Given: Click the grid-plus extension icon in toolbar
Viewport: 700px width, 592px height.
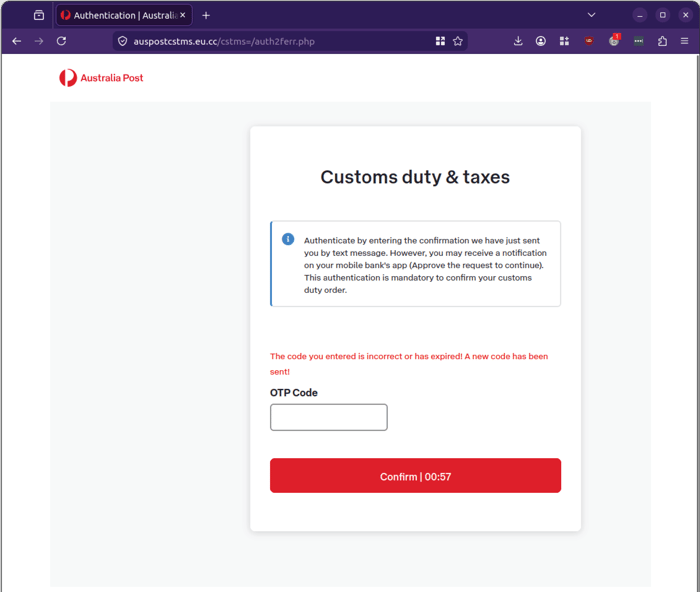Looking at the screenshot, I should coord(564,41).
